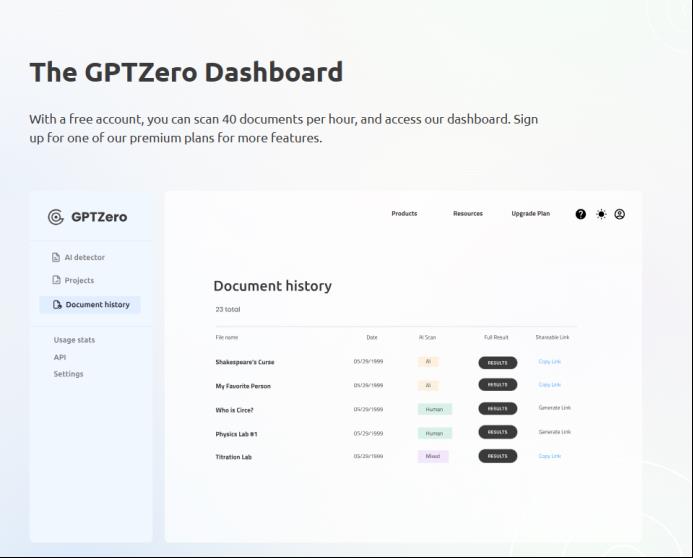Screen dimensions: 693x558
Task: Click the Shareable Link column header
Action: [552, 337]
